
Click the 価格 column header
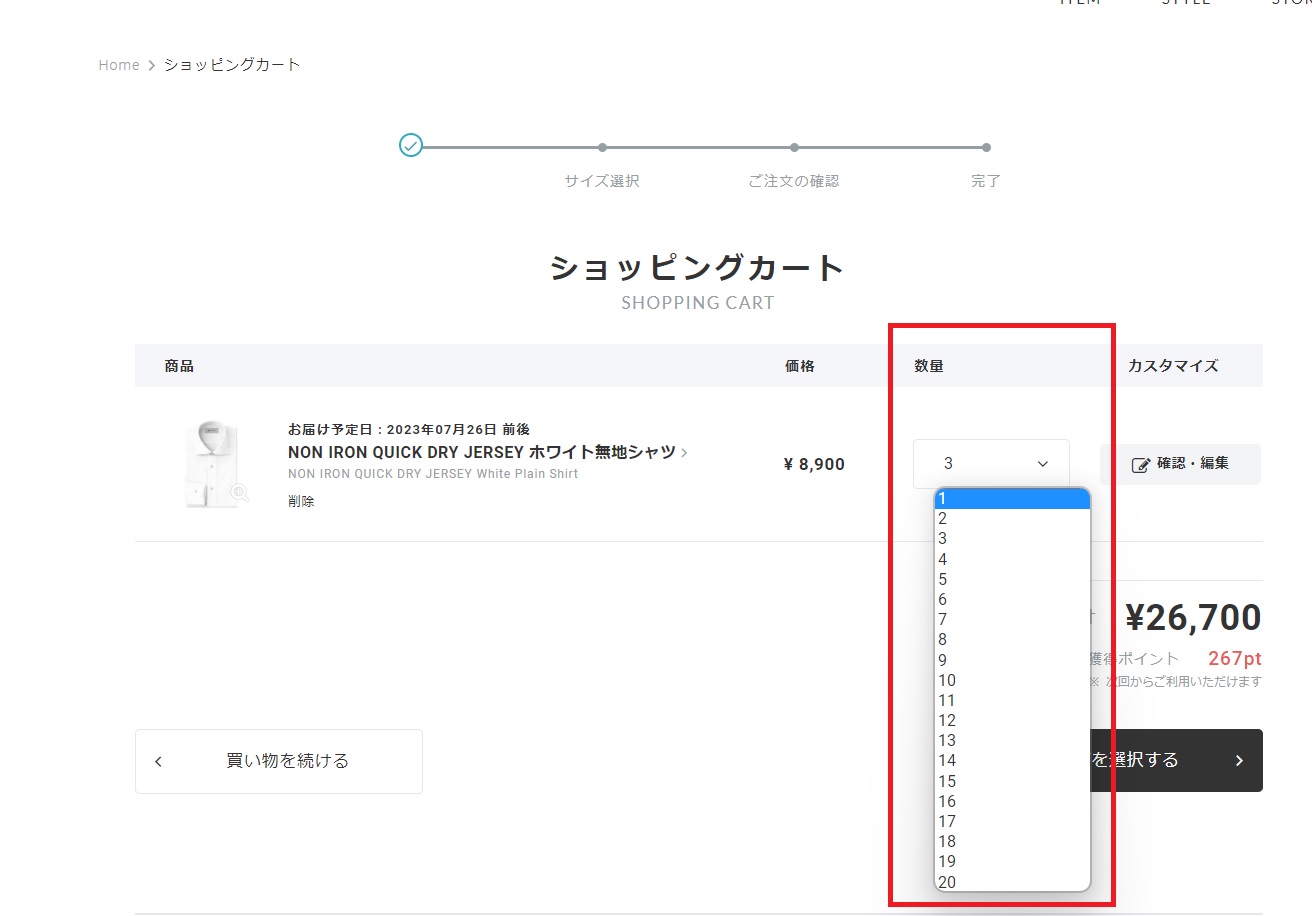(x=800, y=366)
